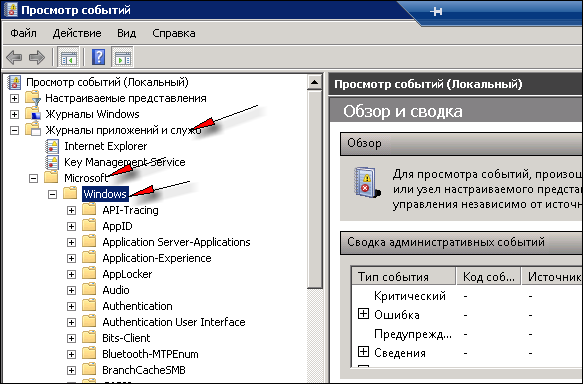Click the Сводка административных событий header
Viewport: 583px width, 384px height.
[x=461, y=242]
